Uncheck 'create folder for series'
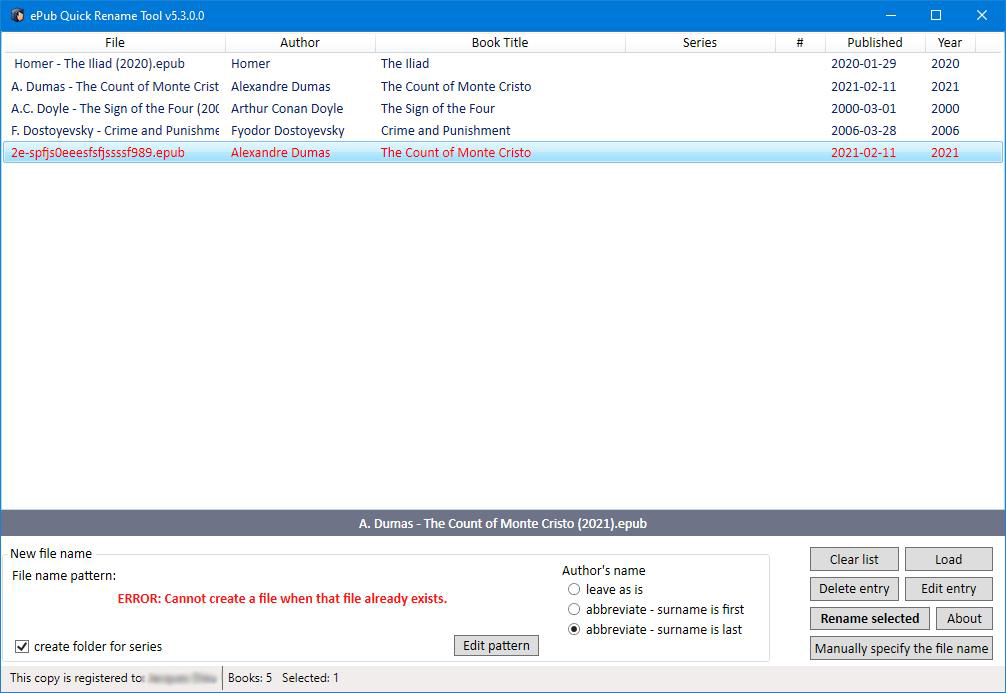This screenshot has width=1006, height=693. pyautogui.click(x=22, y=646)
